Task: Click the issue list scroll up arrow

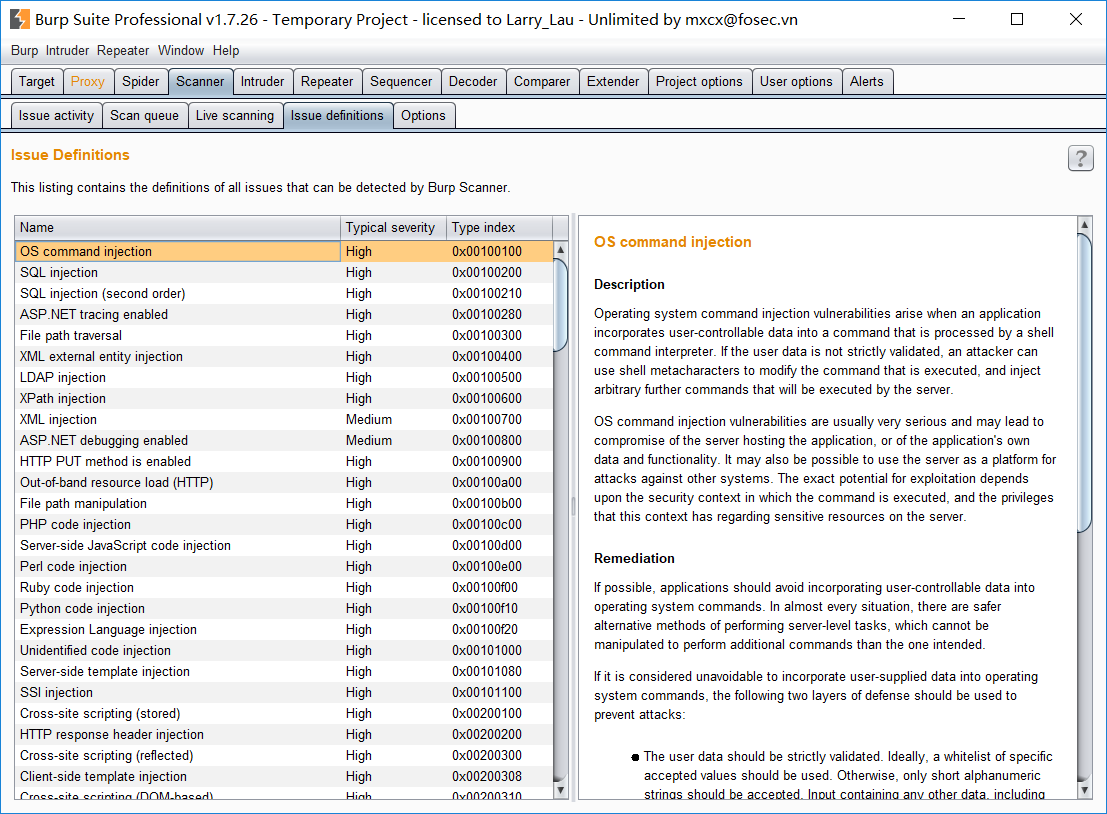Action: [561, 249]
